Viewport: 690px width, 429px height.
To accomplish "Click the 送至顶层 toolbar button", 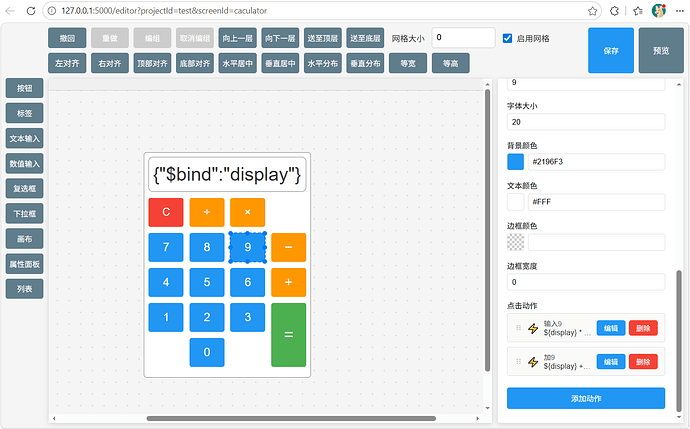I will pyautogui.click(x=323, y=38).
